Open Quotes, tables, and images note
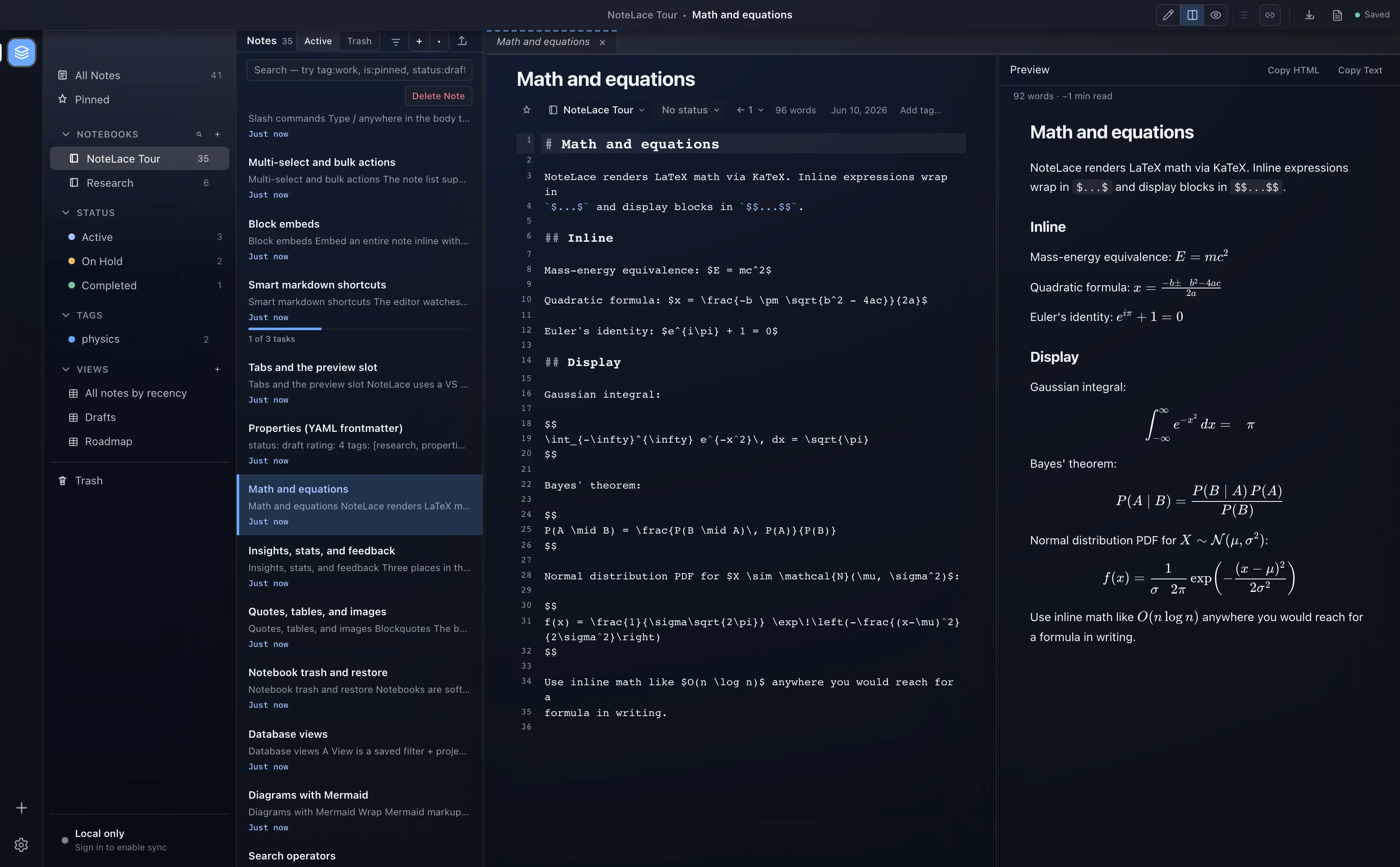Image resolution: width=1400 pixels, height=867 pixels. (360, 627)
